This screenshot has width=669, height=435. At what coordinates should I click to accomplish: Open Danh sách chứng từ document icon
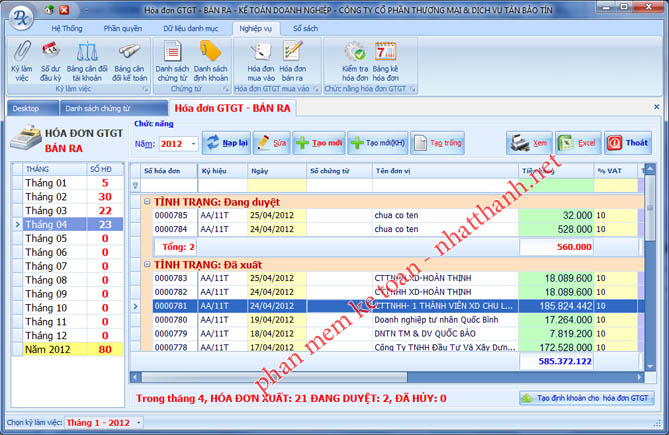[x=172, y=60]
